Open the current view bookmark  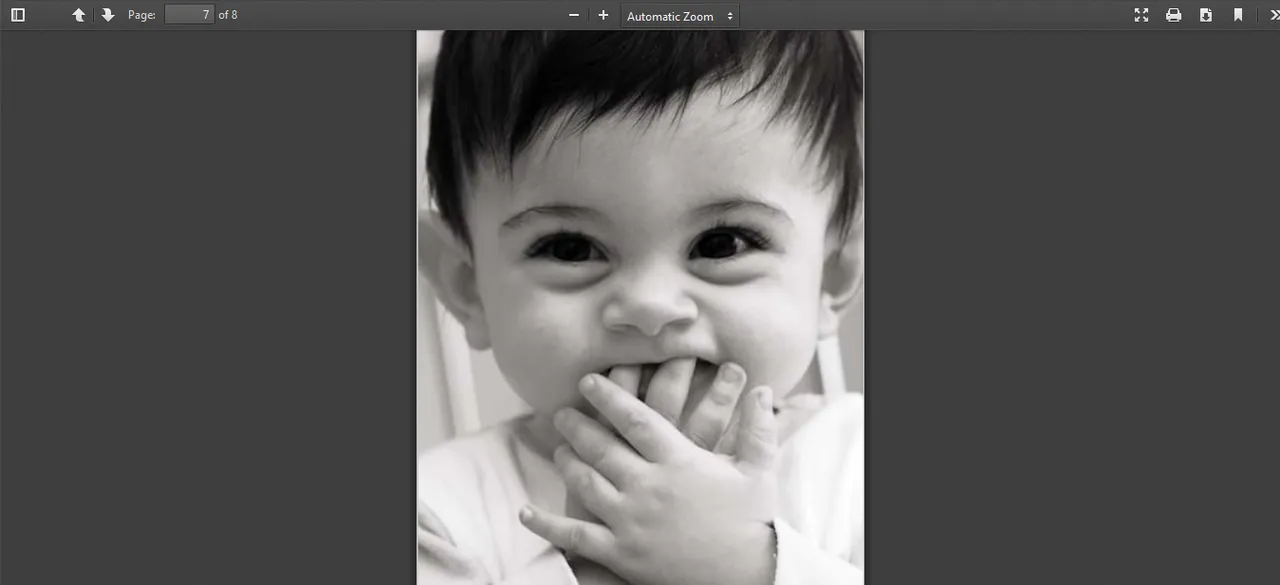click(1238, 15)
